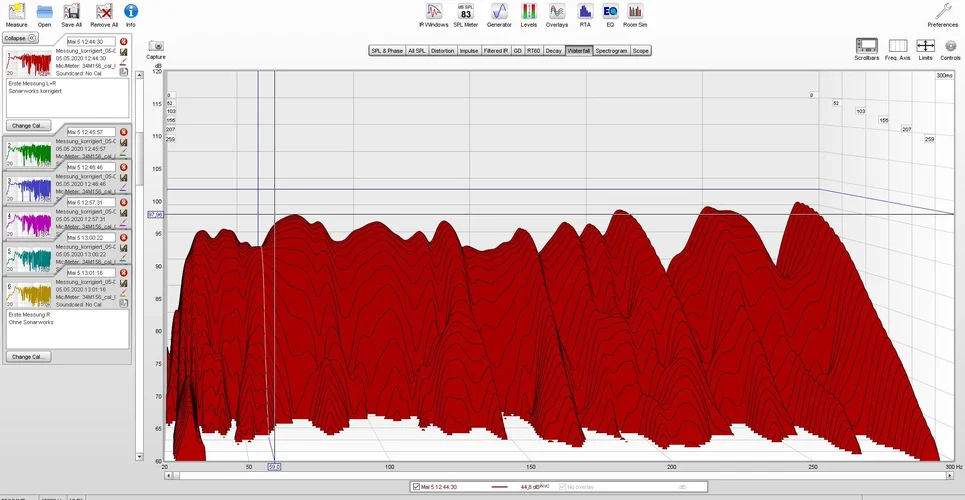Toggle the No overlay checkbox in legend

coord(562,487)
